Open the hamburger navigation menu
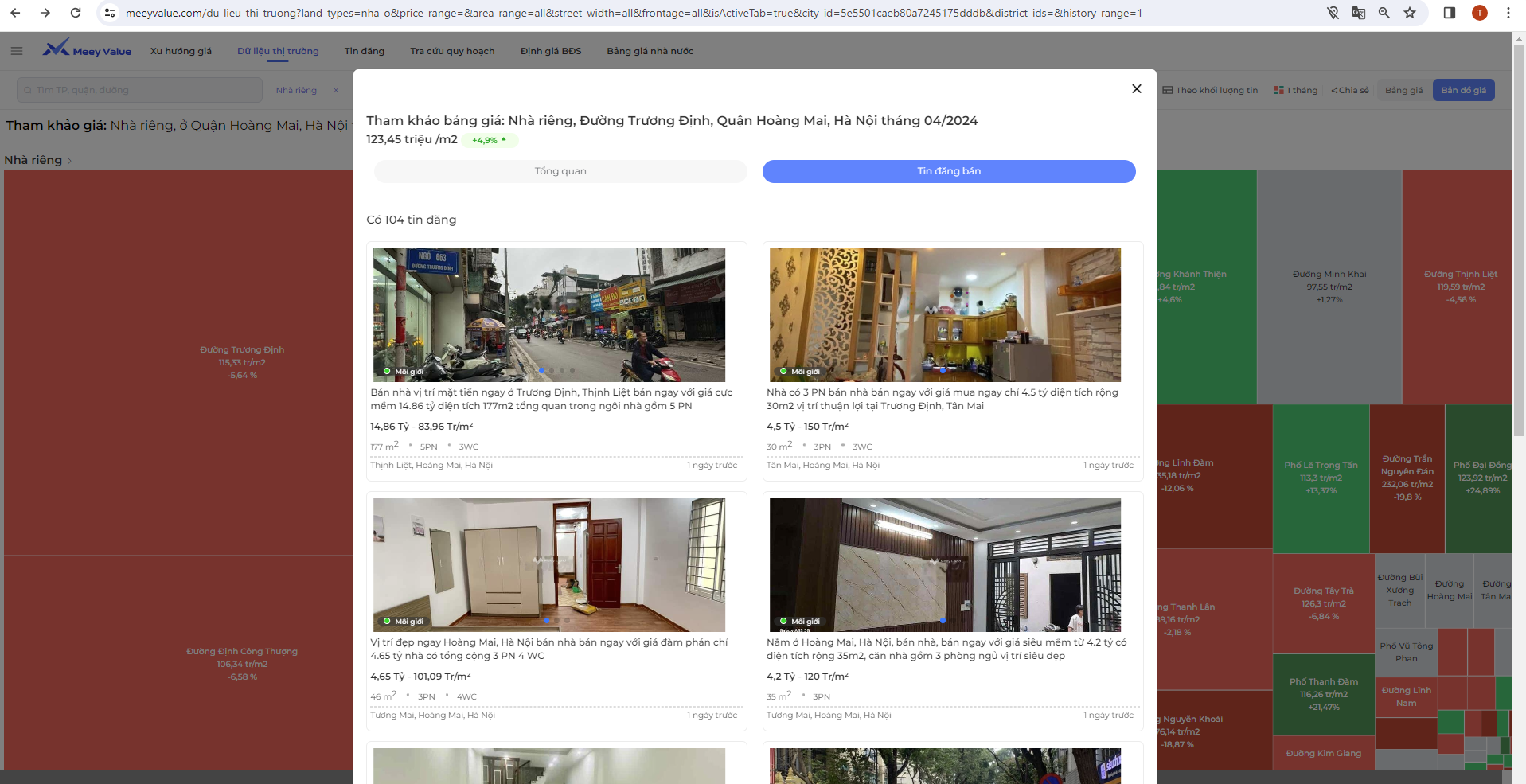The width and height of the screenshot is (1526, 784). [x=16, y=50]
